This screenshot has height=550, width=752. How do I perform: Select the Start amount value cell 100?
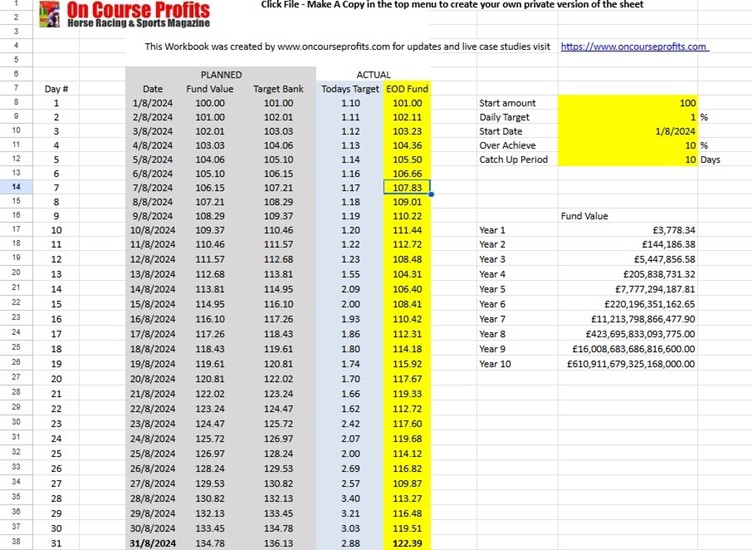coord(627,103)
